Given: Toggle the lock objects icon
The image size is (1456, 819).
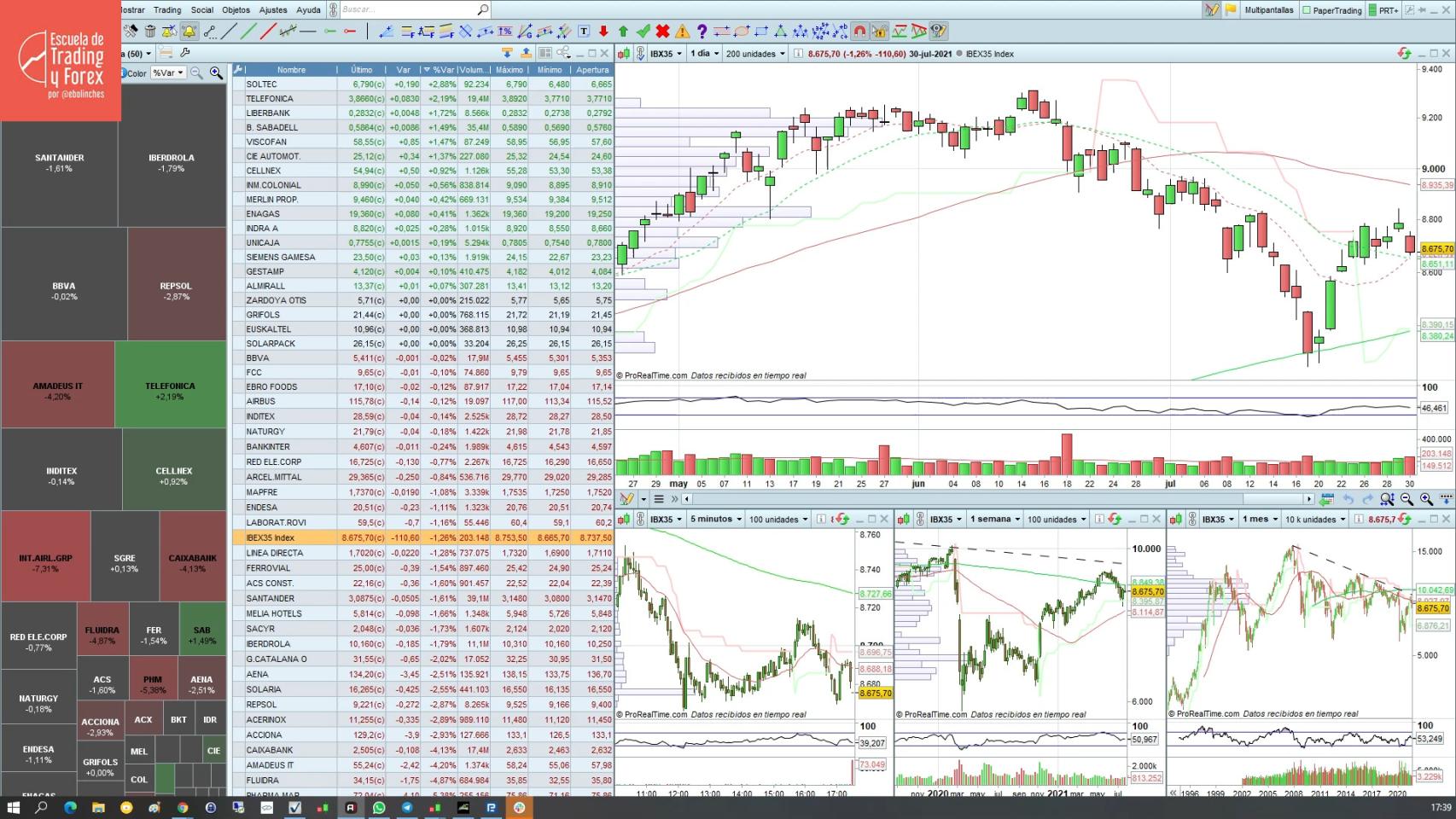Looking at the screenshot, I should coord(879,32).
